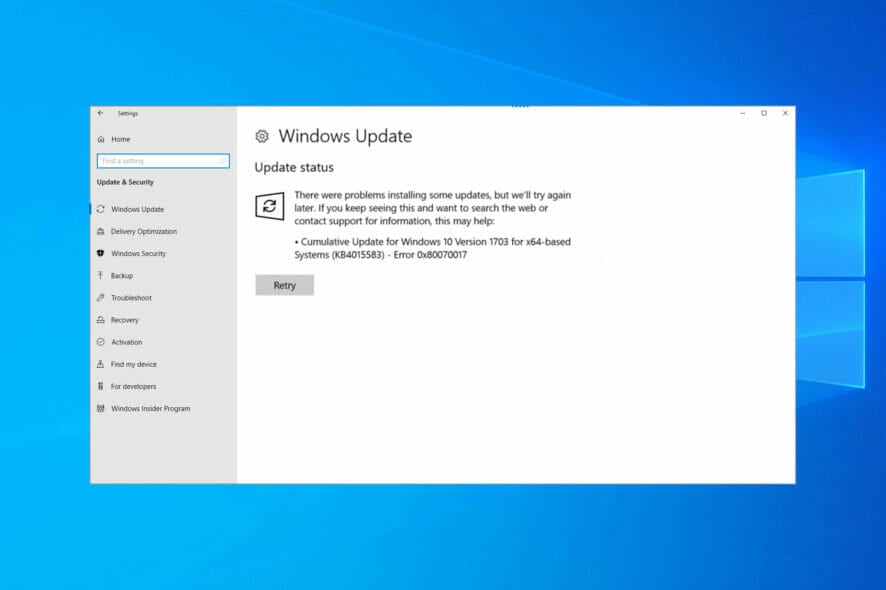Screen dimensions: 886x590
Task: Retry installing the failed updates
Action: (284, 285)
